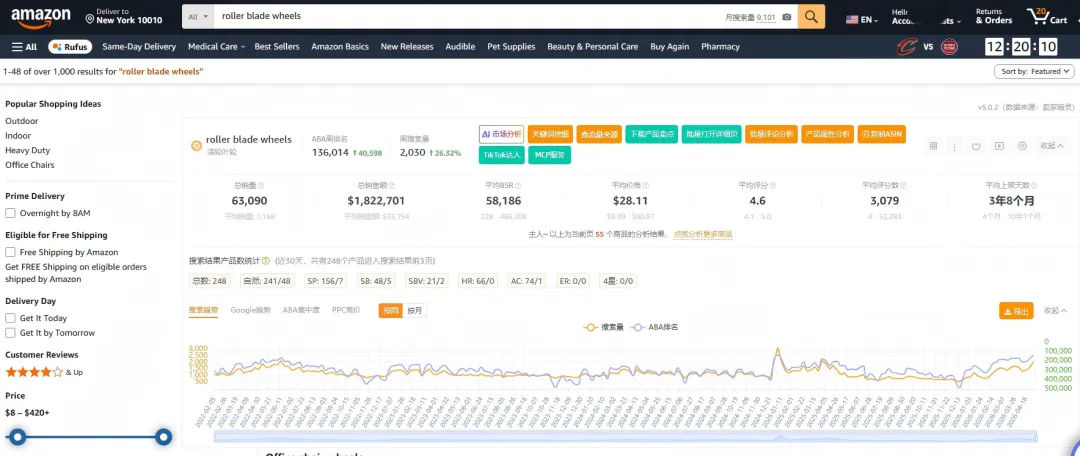Click the Outdoor shopping idea
1080x456 pixels.
coord(21,121)
